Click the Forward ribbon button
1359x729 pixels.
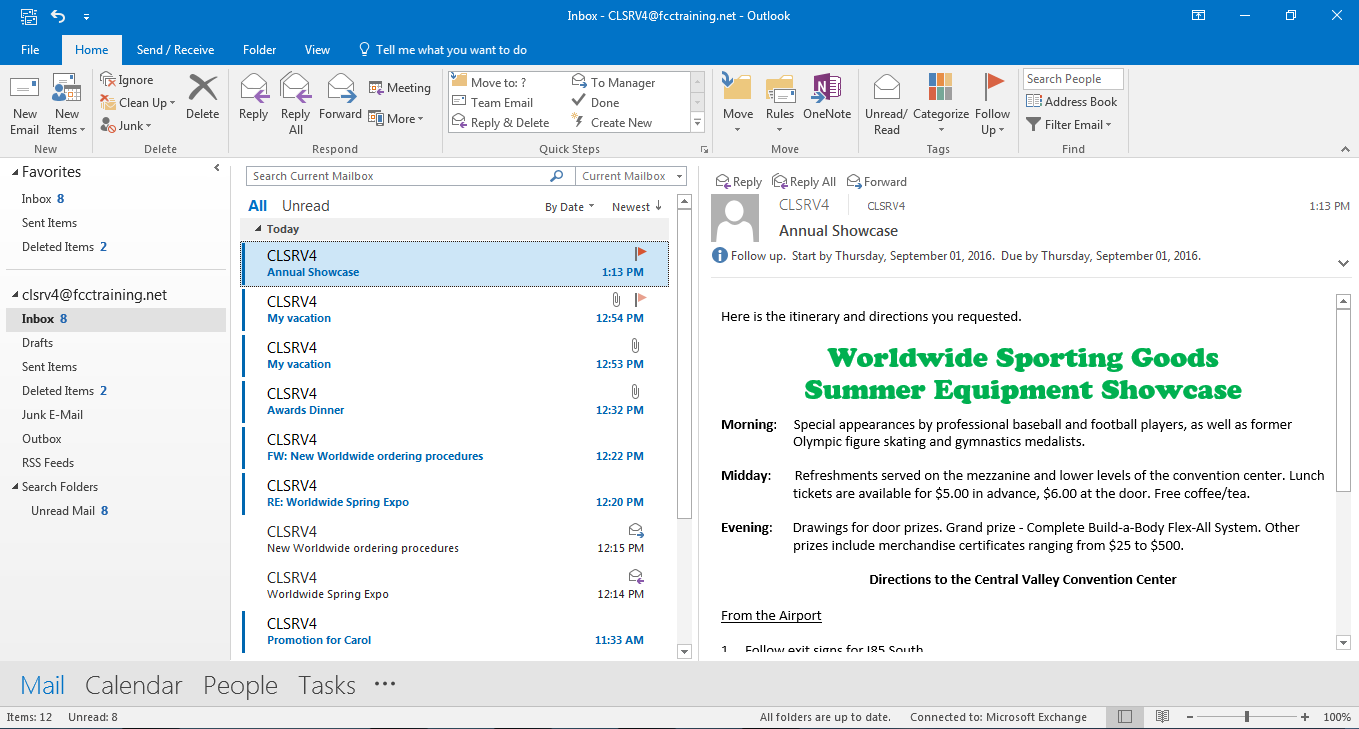(340, 98)
